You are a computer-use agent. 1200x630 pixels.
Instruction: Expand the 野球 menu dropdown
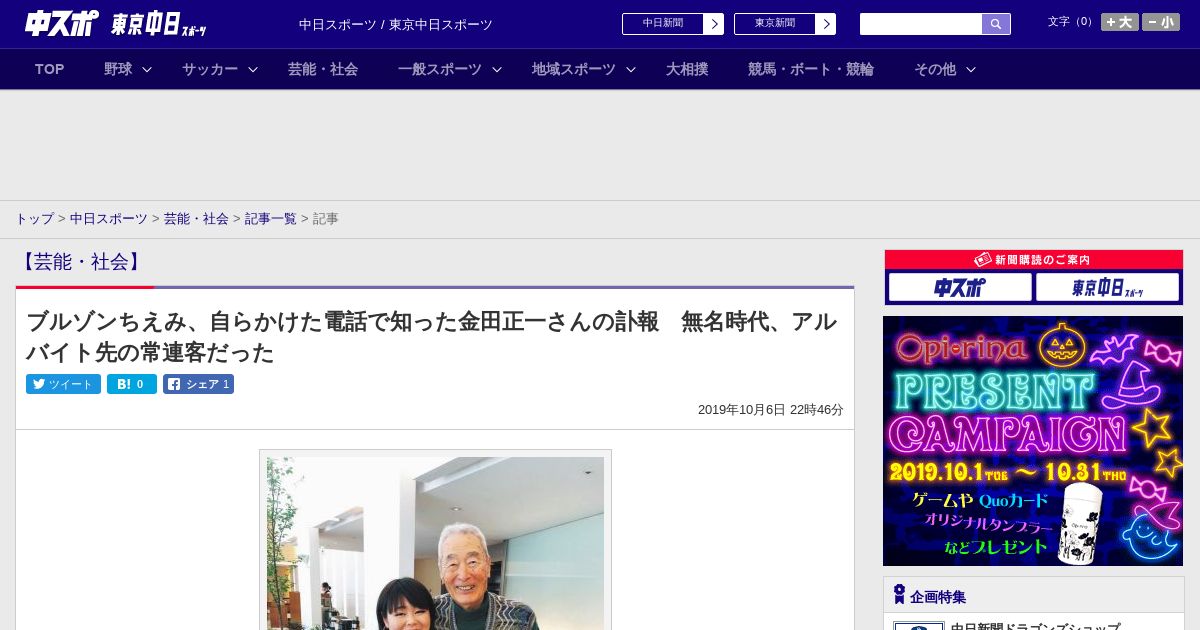[128, 69]
